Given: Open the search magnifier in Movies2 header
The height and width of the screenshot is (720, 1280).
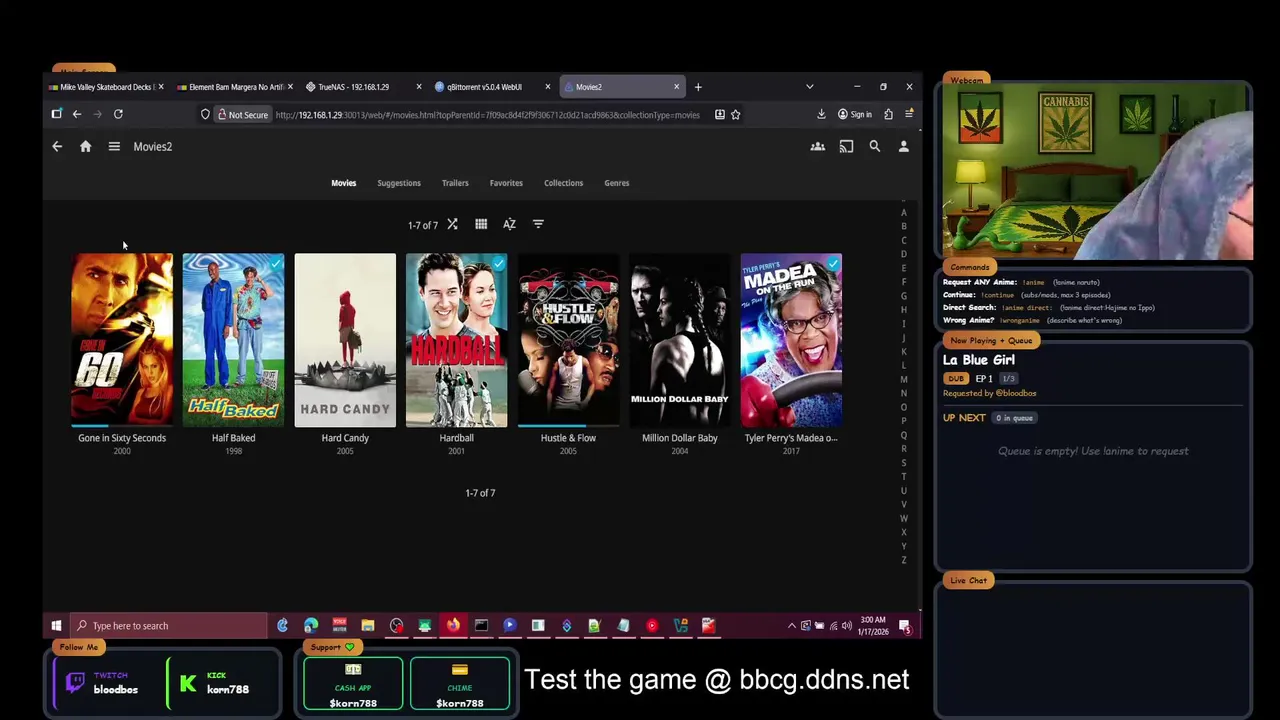Looking at the screenshot, I should [874, 146].
